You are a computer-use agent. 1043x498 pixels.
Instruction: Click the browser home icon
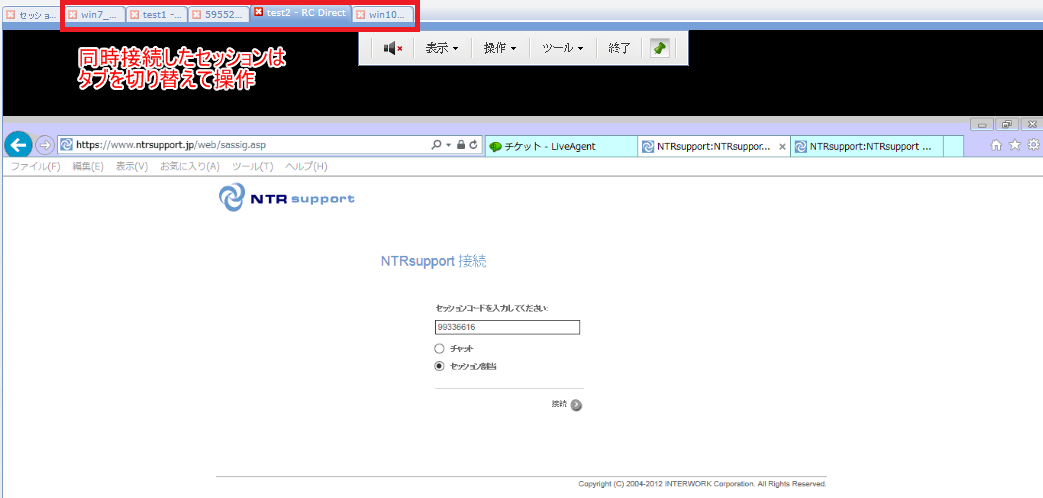click(x=996, y=146)
